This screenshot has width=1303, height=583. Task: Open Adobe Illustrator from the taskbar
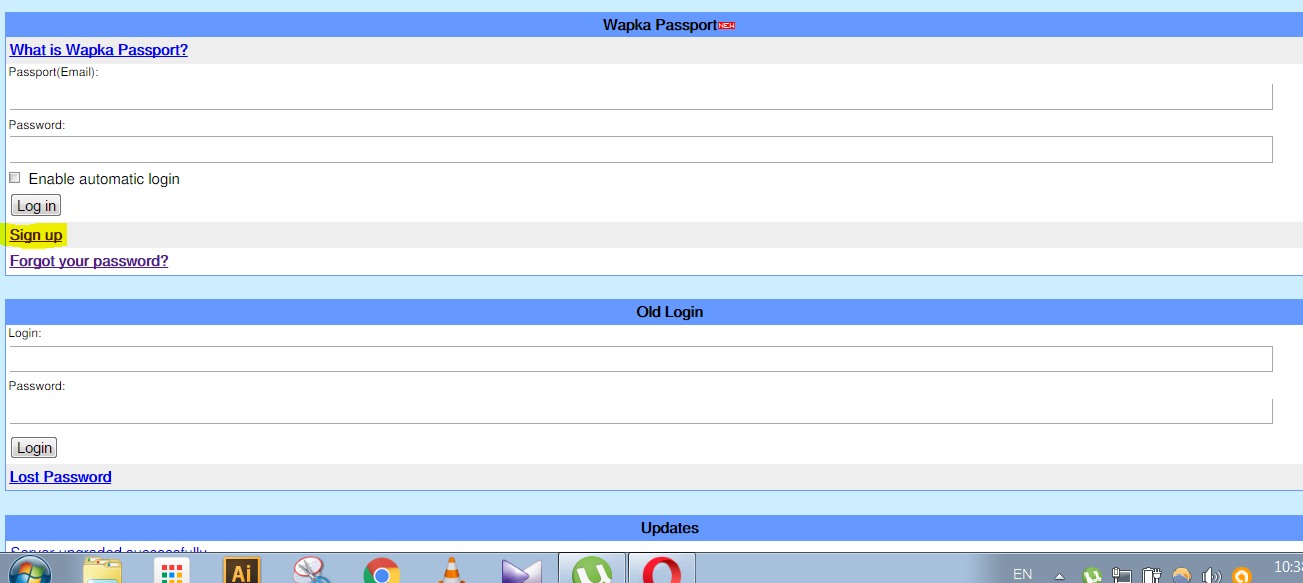coord(241,571)
